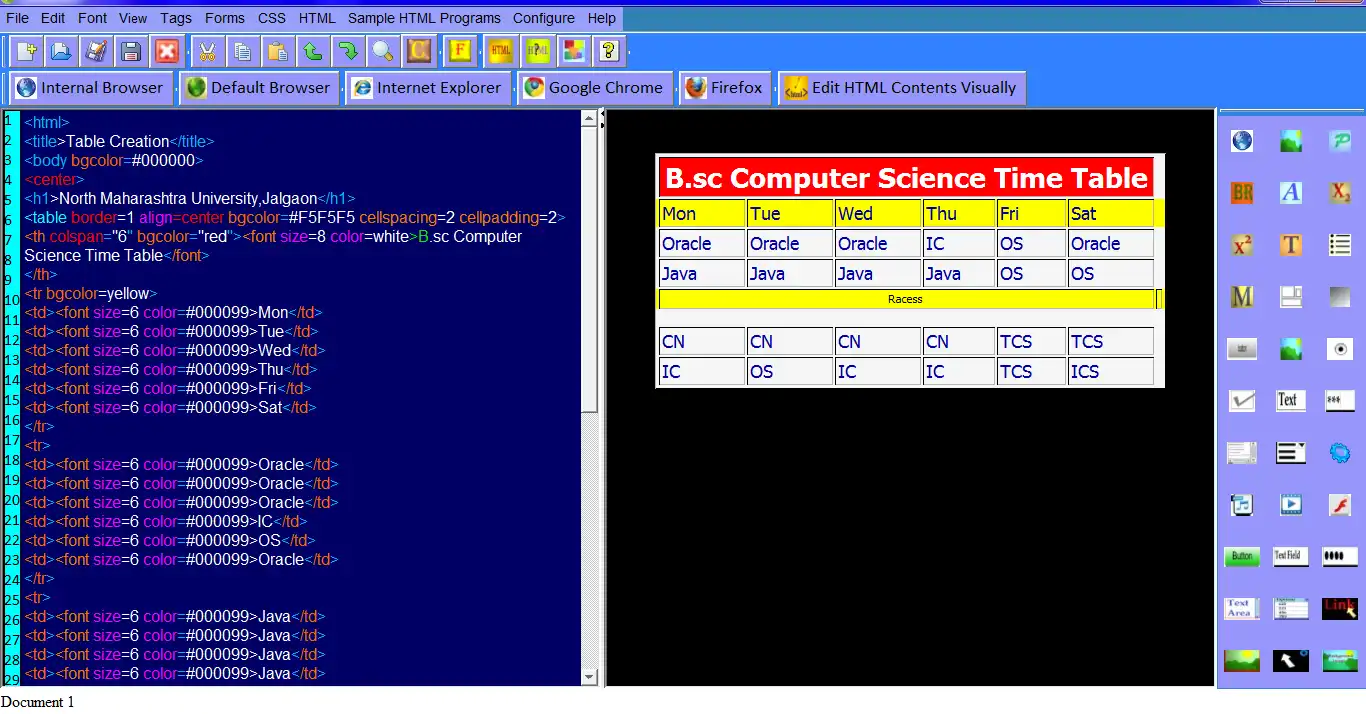Insert video using play film icon
1366x714 pixels.
pos(1291,505)
